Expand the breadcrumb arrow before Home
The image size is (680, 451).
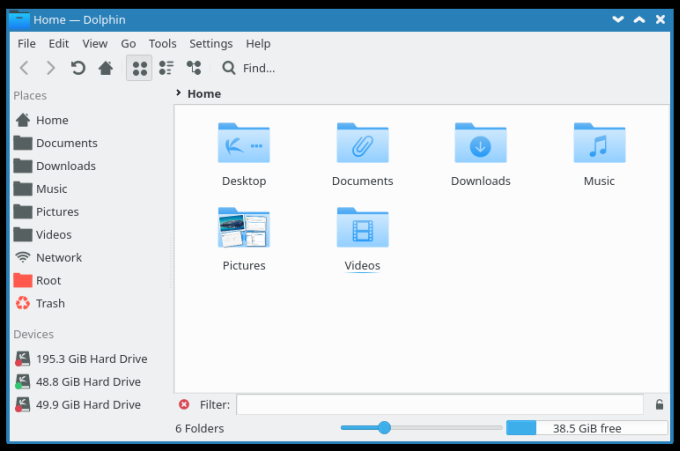(x=178, y=93)
